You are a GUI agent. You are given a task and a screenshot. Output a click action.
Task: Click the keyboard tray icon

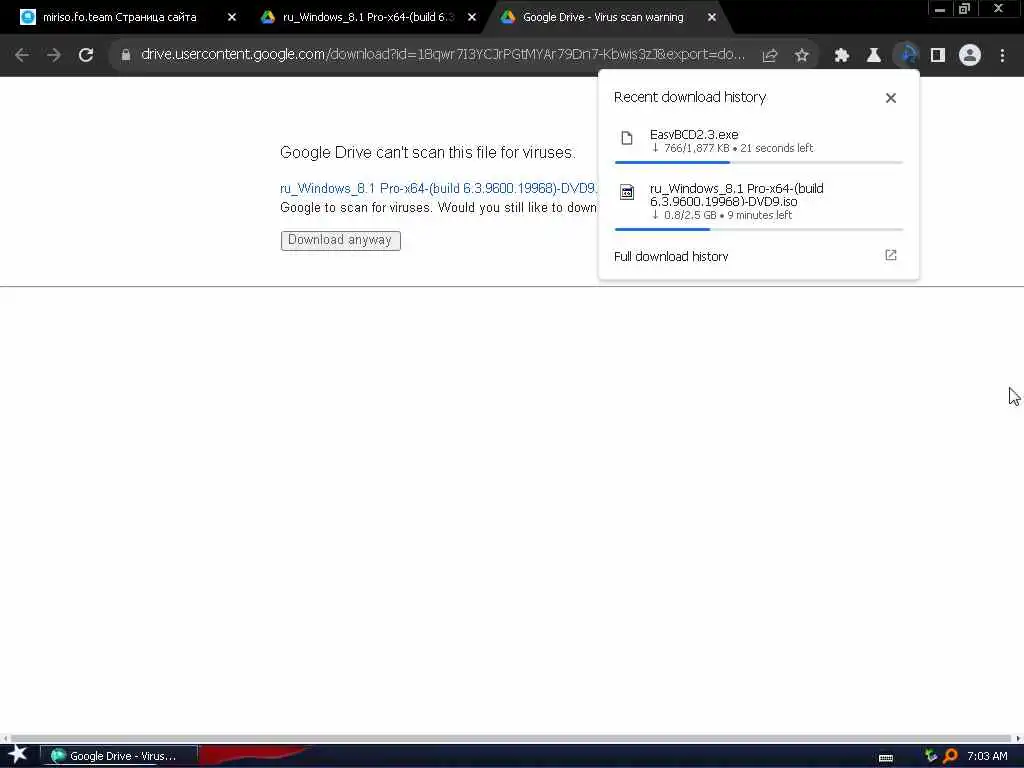(x=886, y=758)
